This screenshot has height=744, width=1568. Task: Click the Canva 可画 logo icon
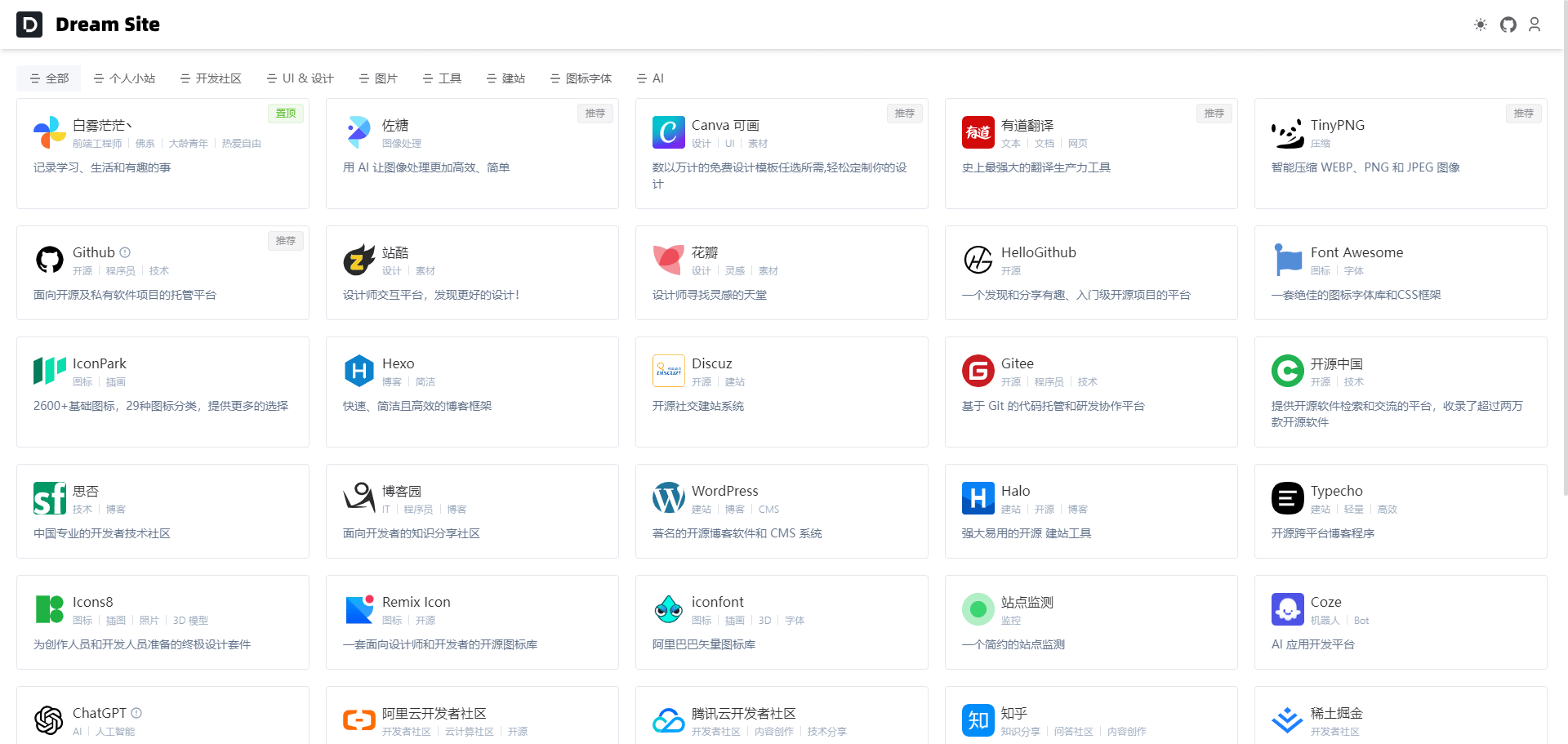click(669, 132)
